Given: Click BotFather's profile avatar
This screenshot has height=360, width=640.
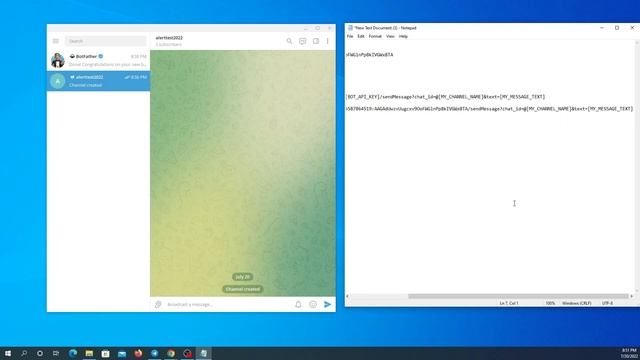Looking at the screenshot, I should (x=58, y=60).
